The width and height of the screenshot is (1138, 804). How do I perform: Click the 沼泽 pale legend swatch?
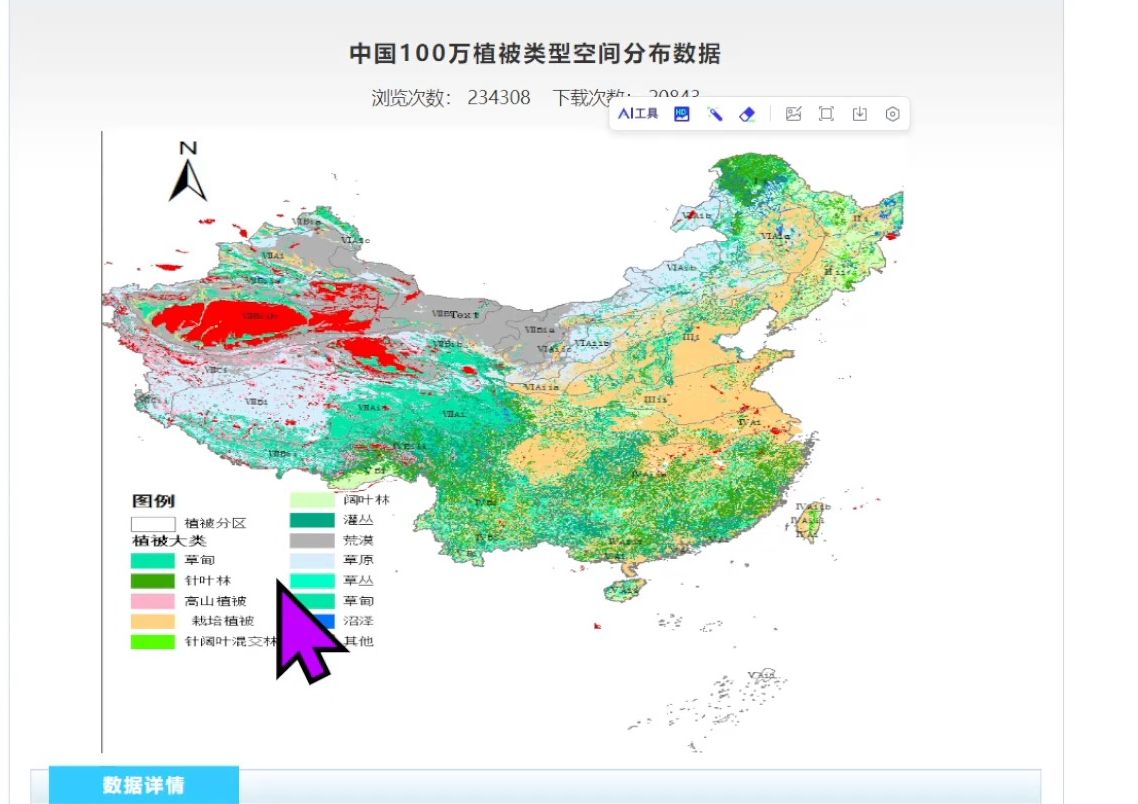(x=312, y=621)
